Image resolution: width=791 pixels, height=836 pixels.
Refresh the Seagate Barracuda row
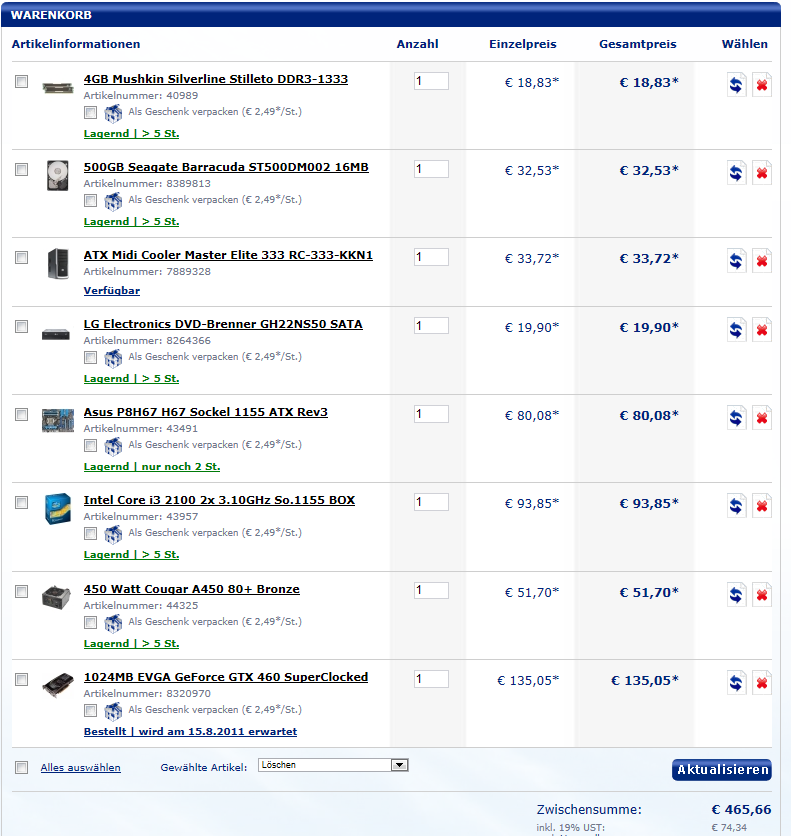tap(736, 172)
